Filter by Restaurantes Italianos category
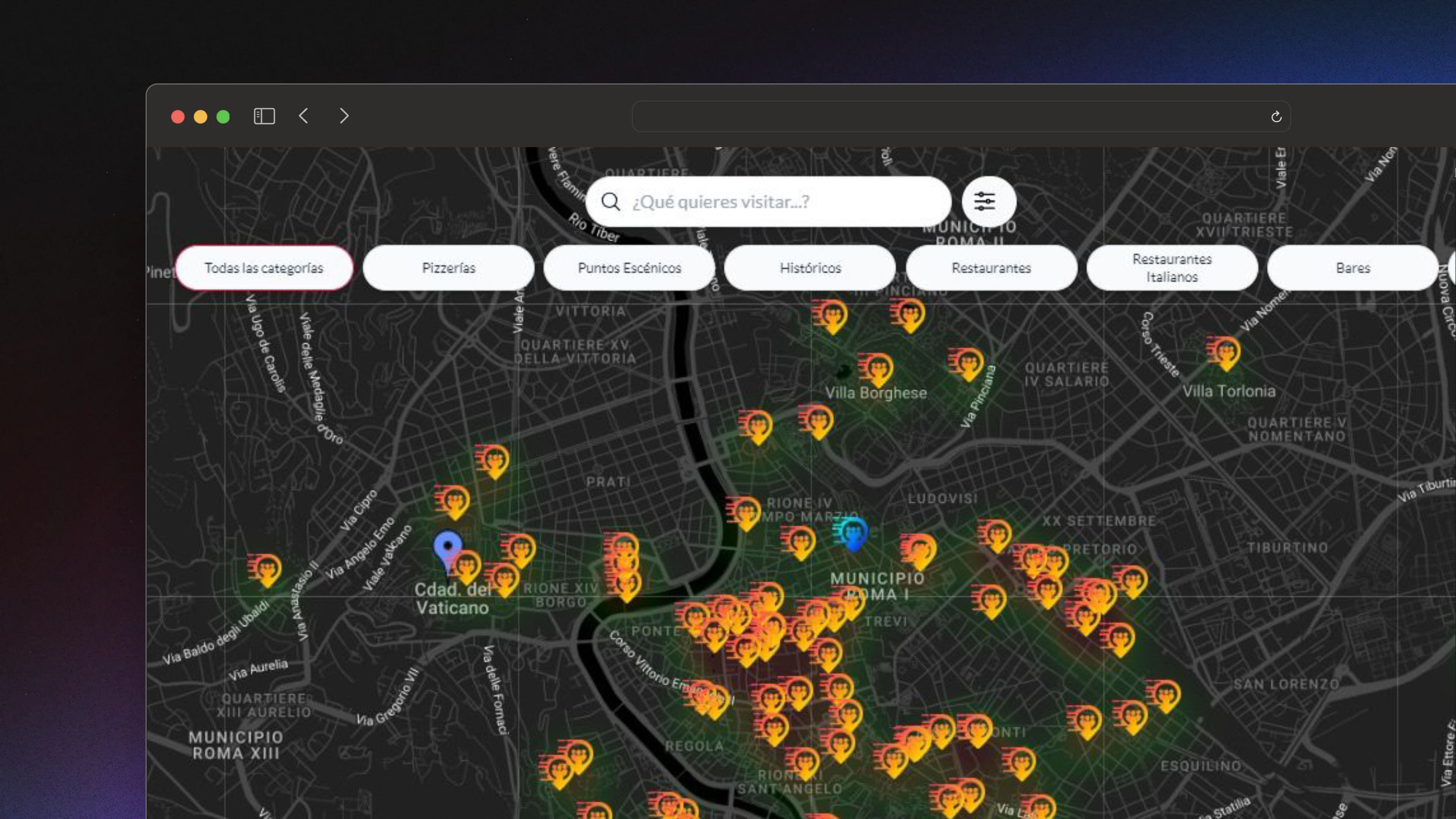 point(1172,268)
